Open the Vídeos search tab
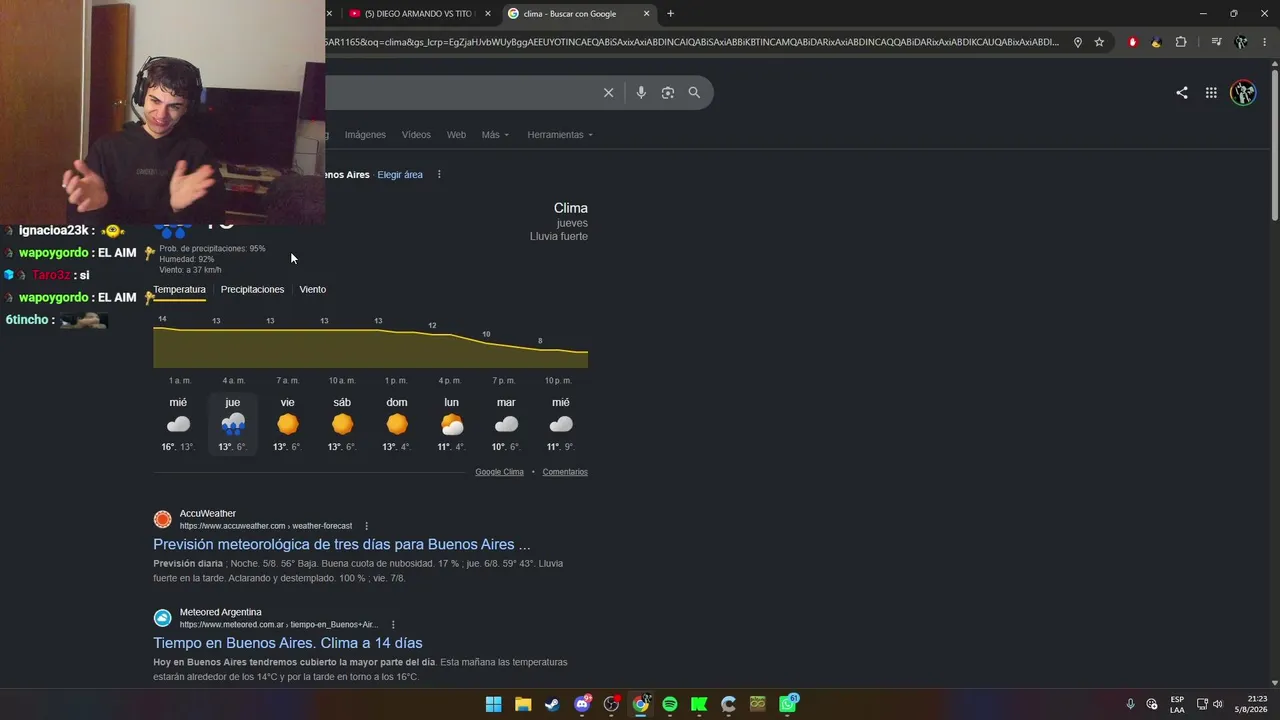Screen dimensions: 1280x720 coord(416,135)
